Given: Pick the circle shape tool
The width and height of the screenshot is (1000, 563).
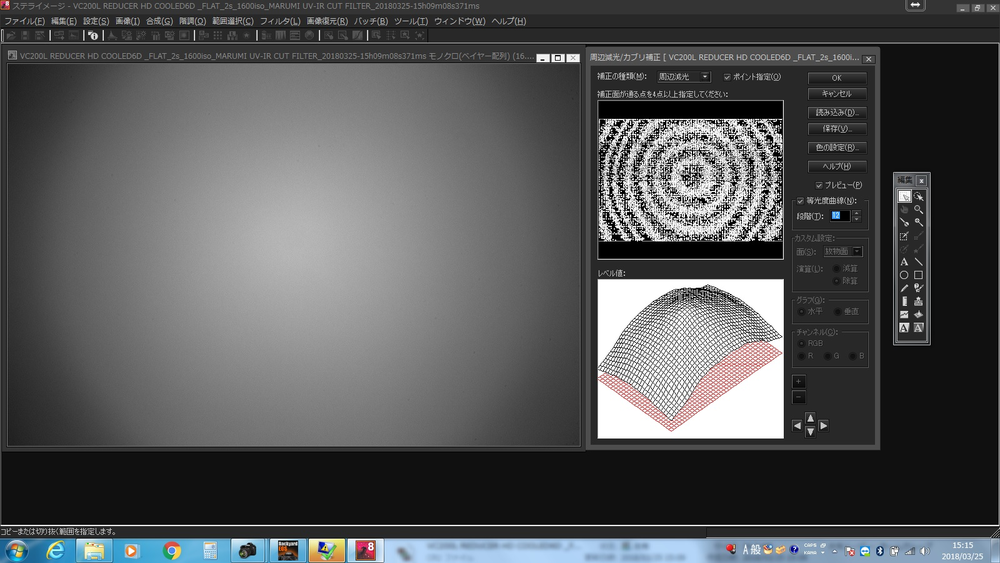Looking at the screenshot, I should point(904,275).
